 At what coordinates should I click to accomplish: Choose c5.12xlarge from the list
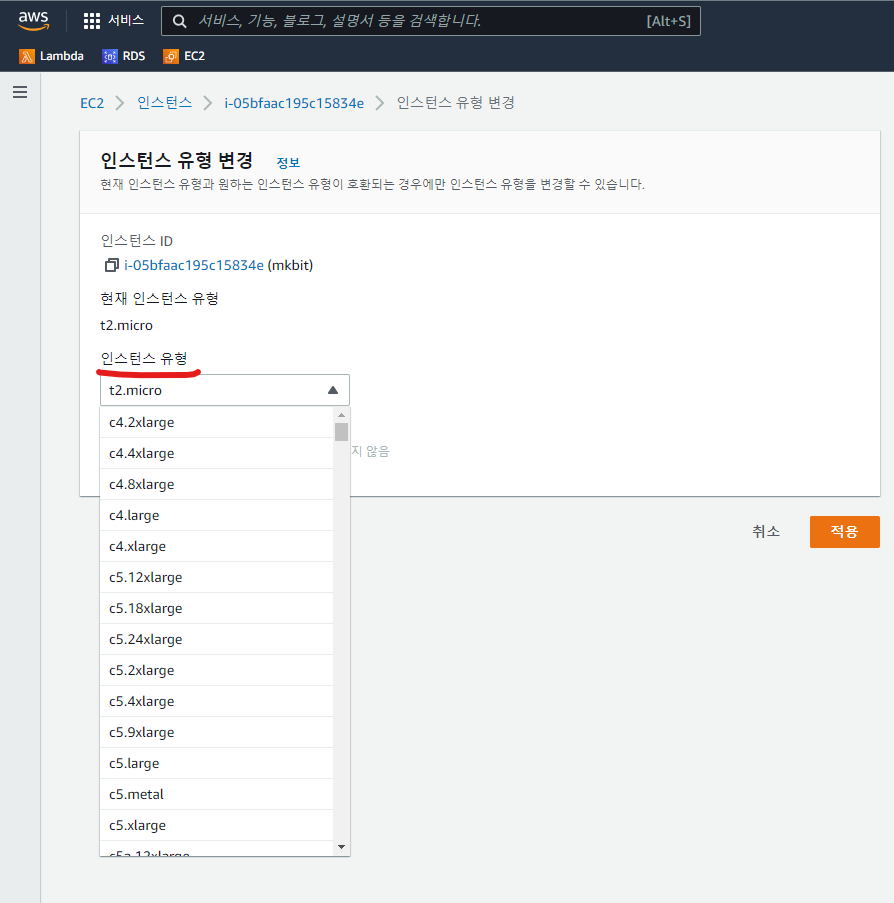217,578
